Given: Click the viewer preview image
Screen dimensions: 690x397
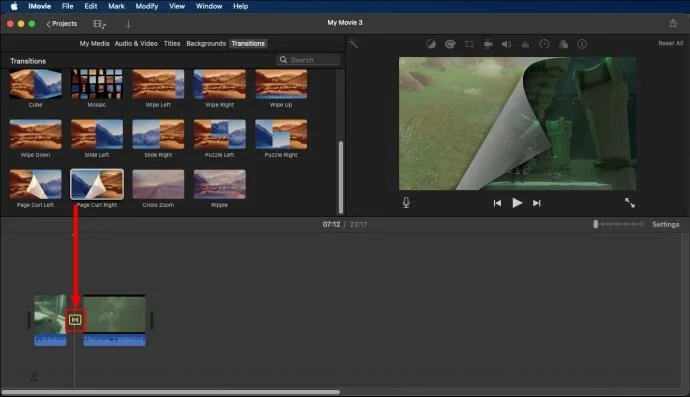Looking at the screenshot, I should tap(517, 124).
